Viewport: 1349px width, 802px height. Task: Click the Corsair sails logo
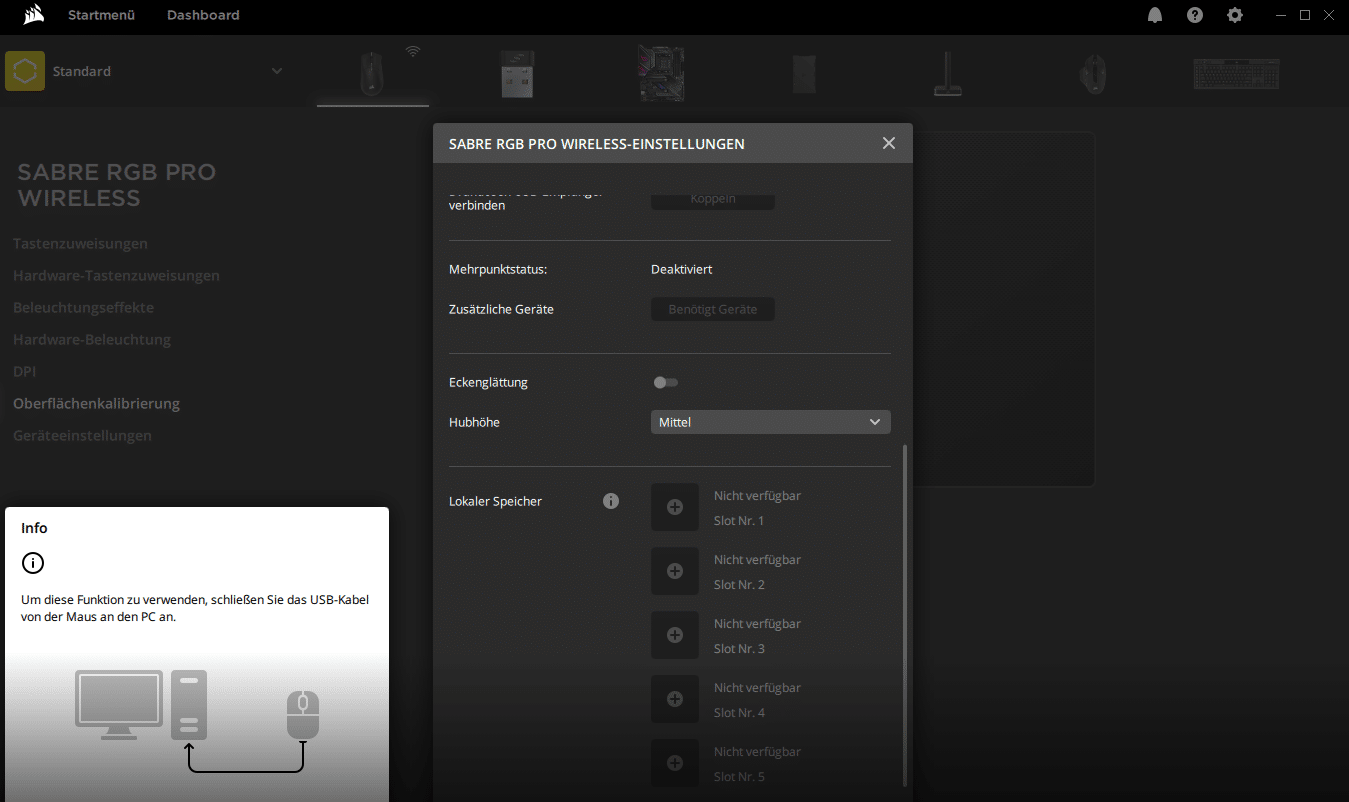33,15
